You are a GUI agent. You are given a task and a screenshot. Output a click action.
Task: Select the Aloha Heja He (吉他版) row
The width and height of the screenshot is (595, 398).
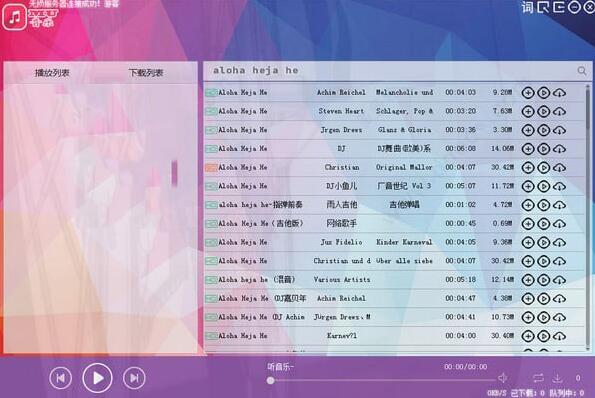tap(395, 224)
